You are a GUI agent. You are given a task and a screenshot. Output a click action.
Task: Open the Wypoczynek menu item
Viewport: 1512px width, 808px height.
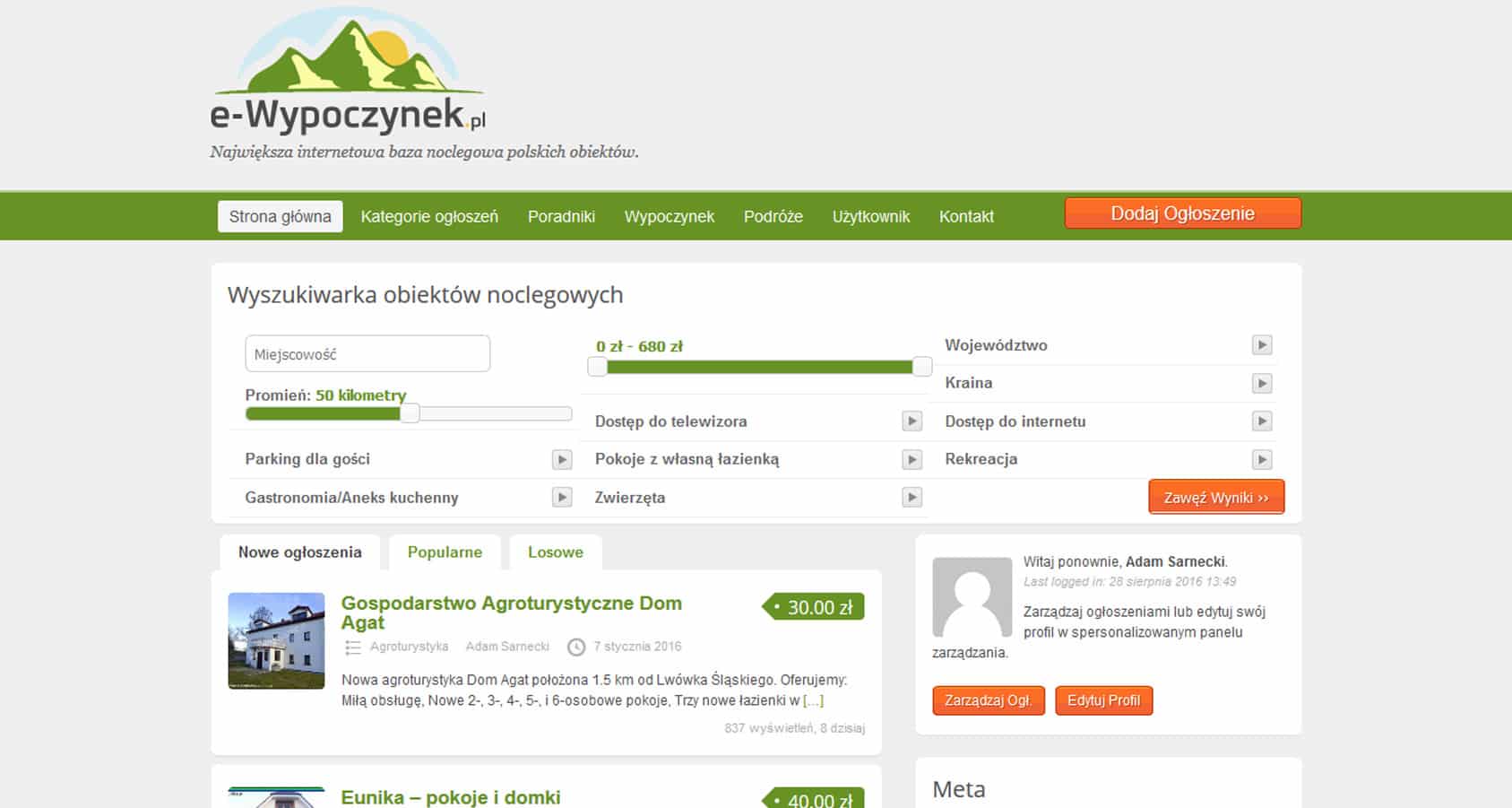670,216
